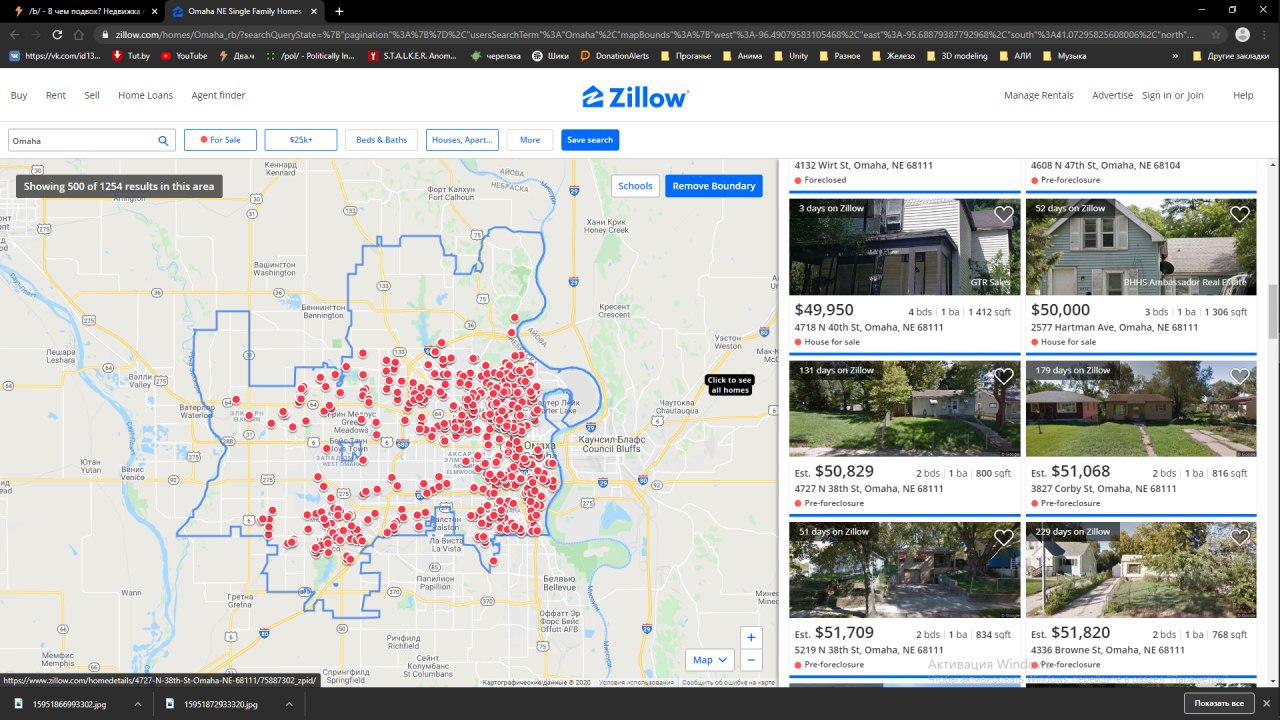Open the DonationAlerts bookmark
Image resolution: width=1280 pixels, height=720 pixels.
[616, 56]
